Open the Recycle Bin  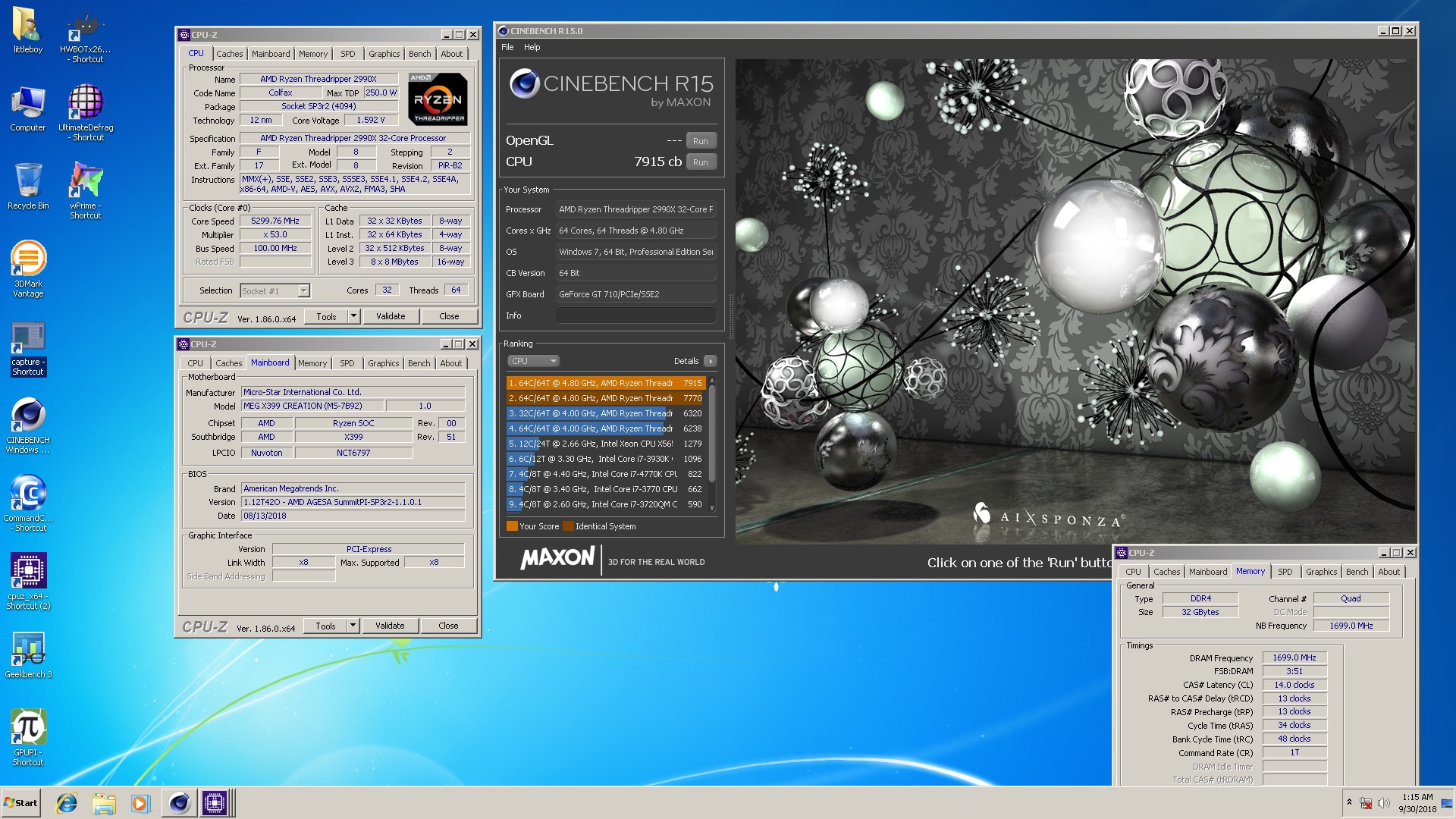coord(28,187)
